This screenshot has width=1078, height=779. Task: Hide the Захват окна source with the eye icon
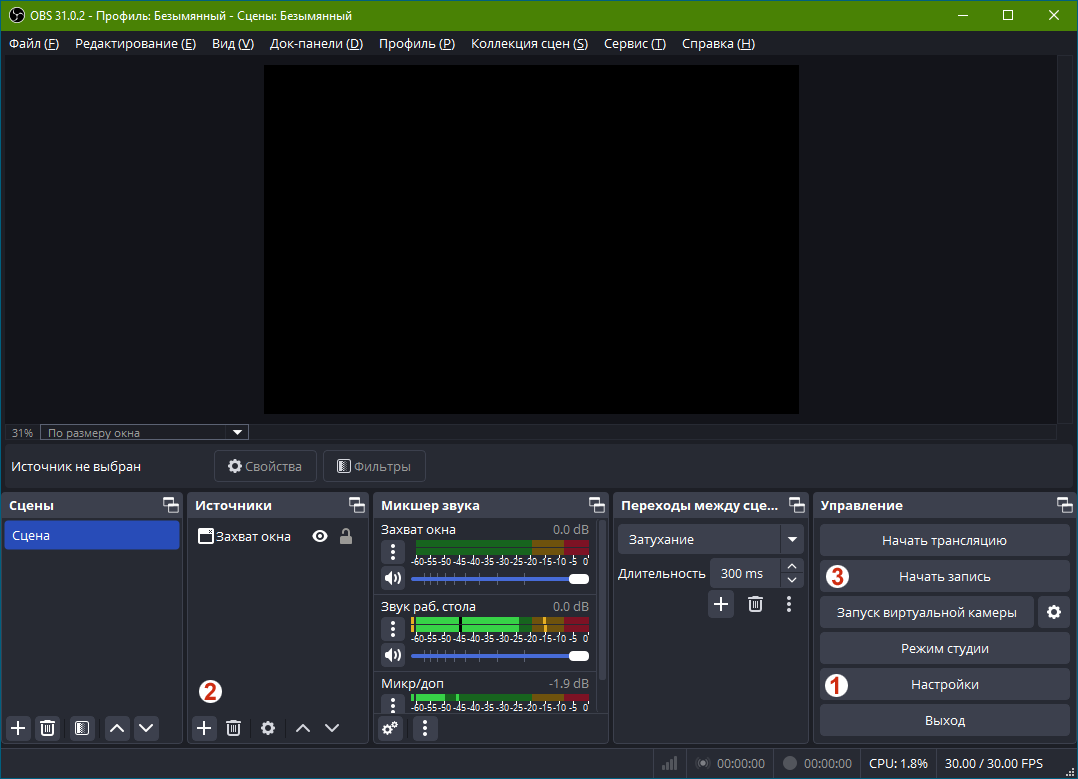320,536
